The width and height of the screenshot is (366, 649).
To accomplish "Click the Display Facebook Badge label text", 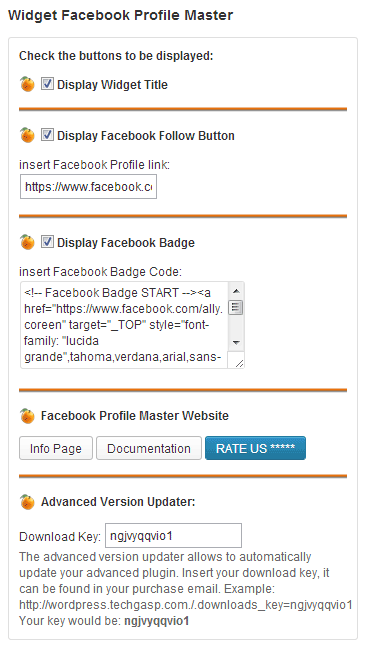I will pos(126,243).
